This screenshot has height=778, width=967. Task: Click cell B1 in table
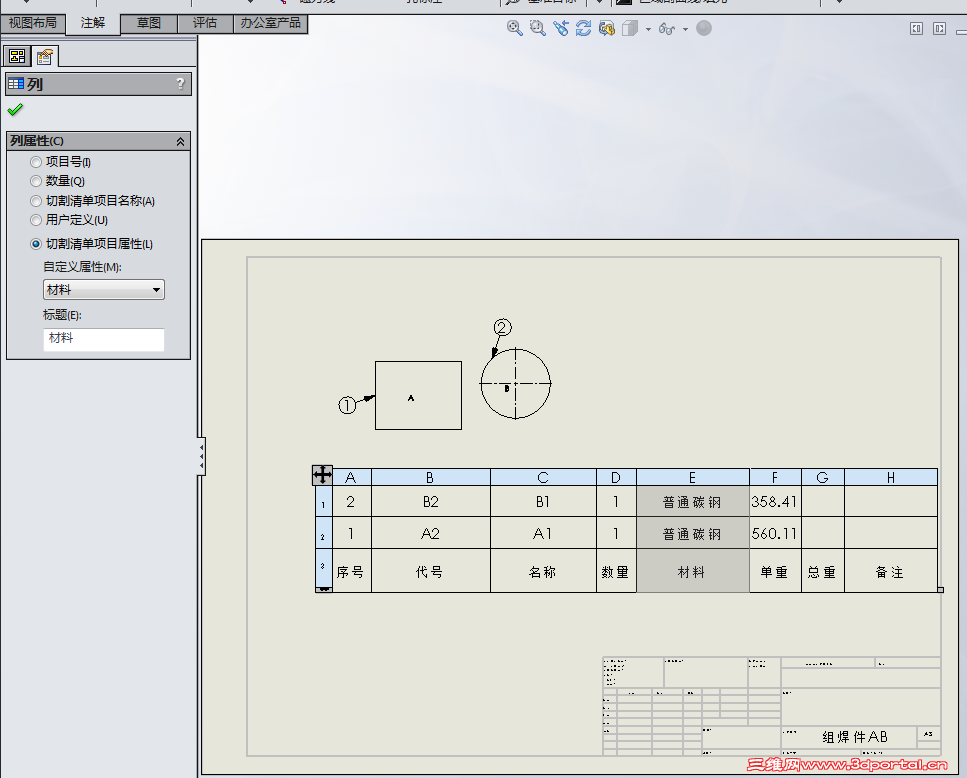point(543,502)
